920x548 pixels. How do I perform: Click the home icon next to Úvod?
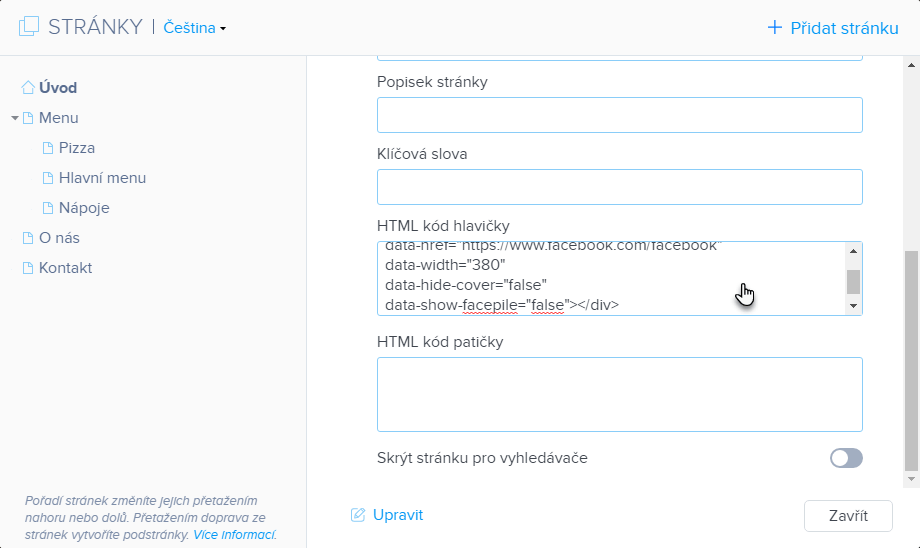tap(28, 88)
